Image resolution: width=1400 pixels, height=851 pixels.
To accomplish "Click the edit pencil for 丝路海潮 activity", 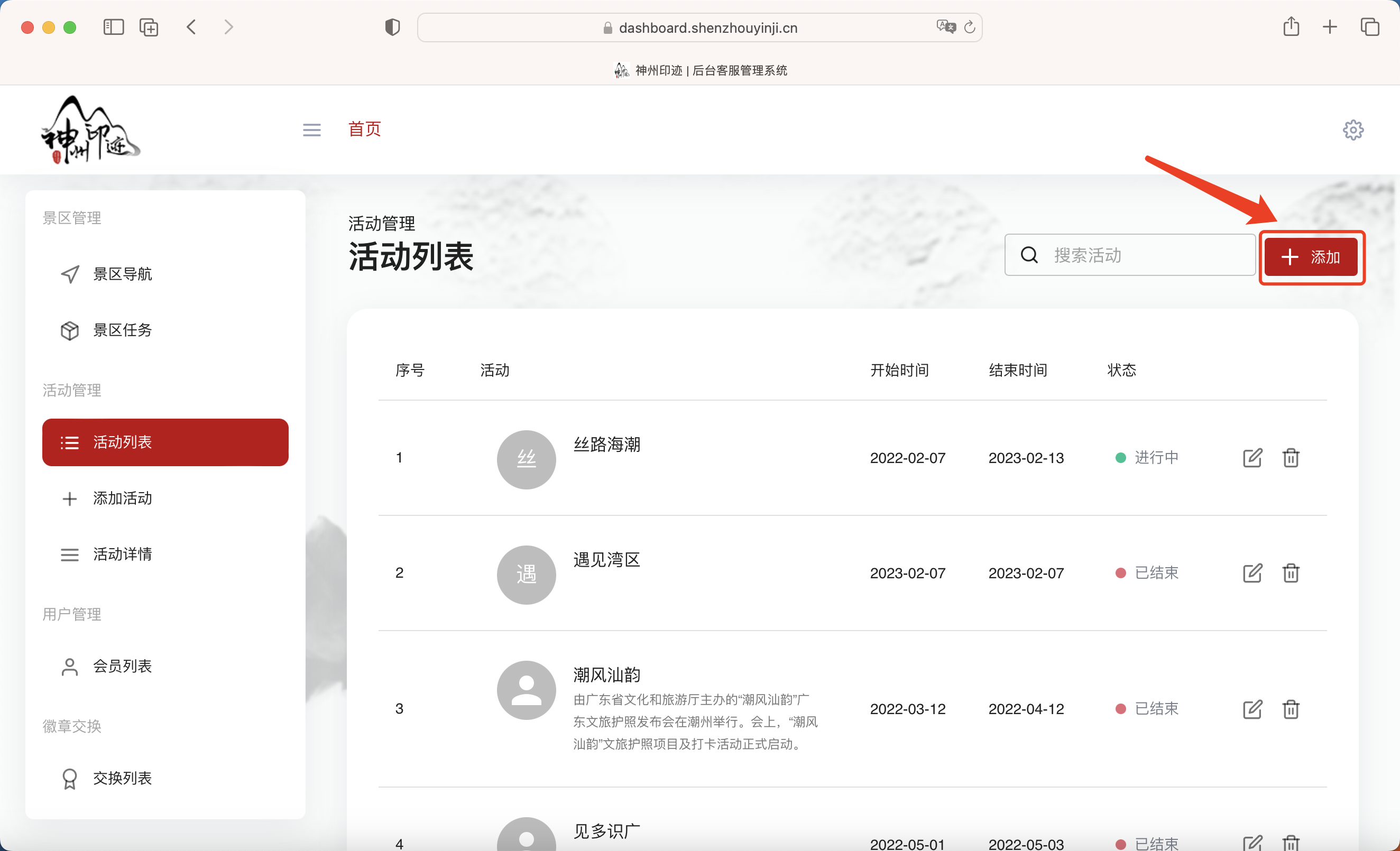I will click(x=1252, y=457).
